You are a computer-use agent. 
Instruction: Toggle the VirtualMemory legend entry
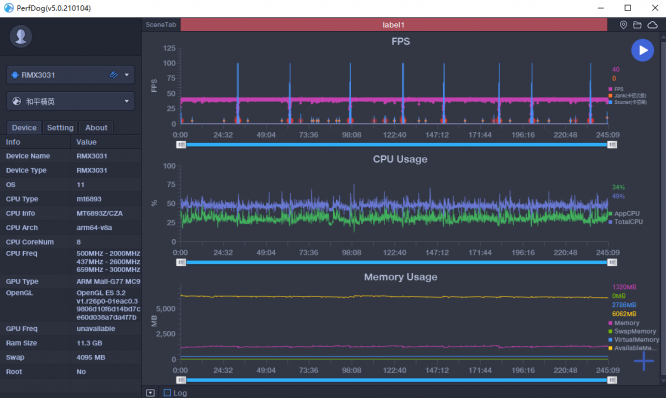click(x=634, y=340)
